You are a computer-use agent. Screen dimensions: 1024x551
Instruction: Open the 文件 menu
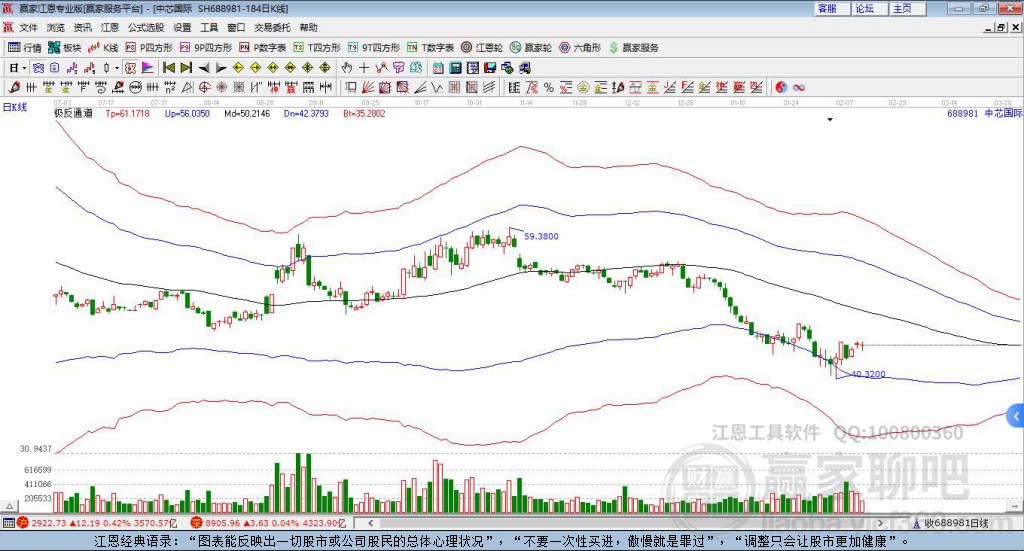click(28, 27)
